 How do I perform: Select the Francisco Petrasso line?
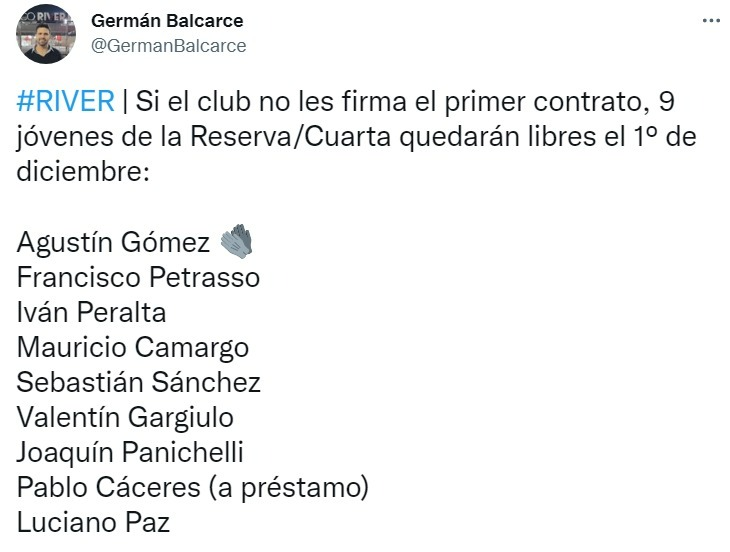click(138, 277)
